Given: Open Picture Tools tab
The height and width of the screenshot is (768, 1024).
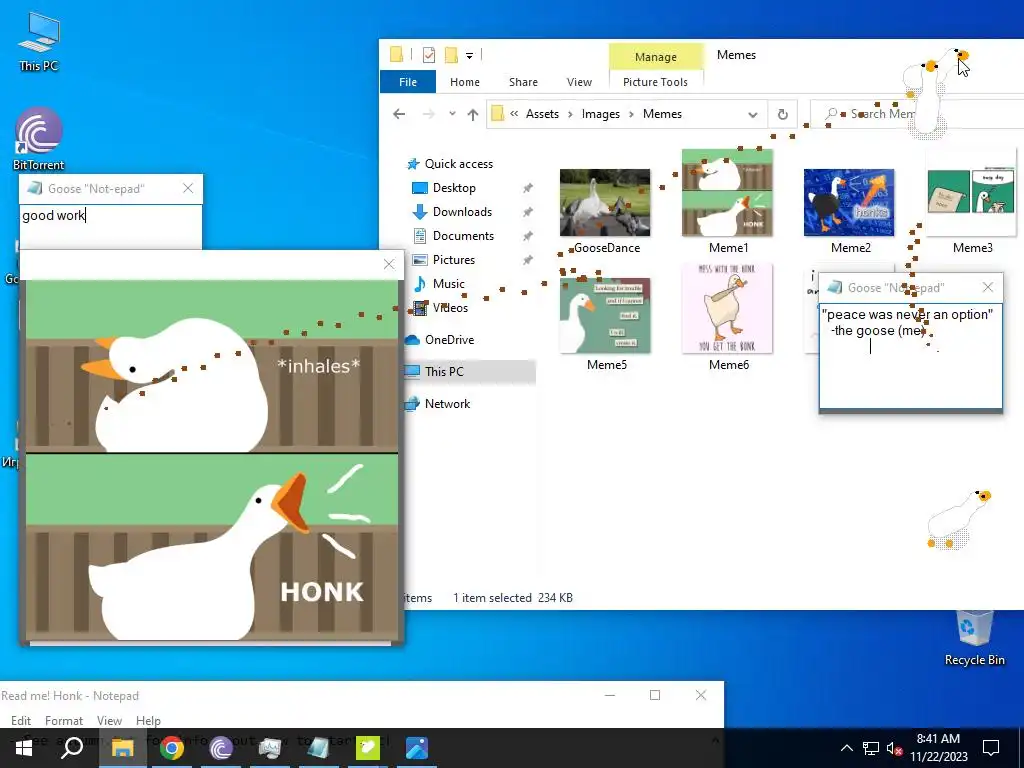Looking at the screenshot, I should (x=655, y=82).
